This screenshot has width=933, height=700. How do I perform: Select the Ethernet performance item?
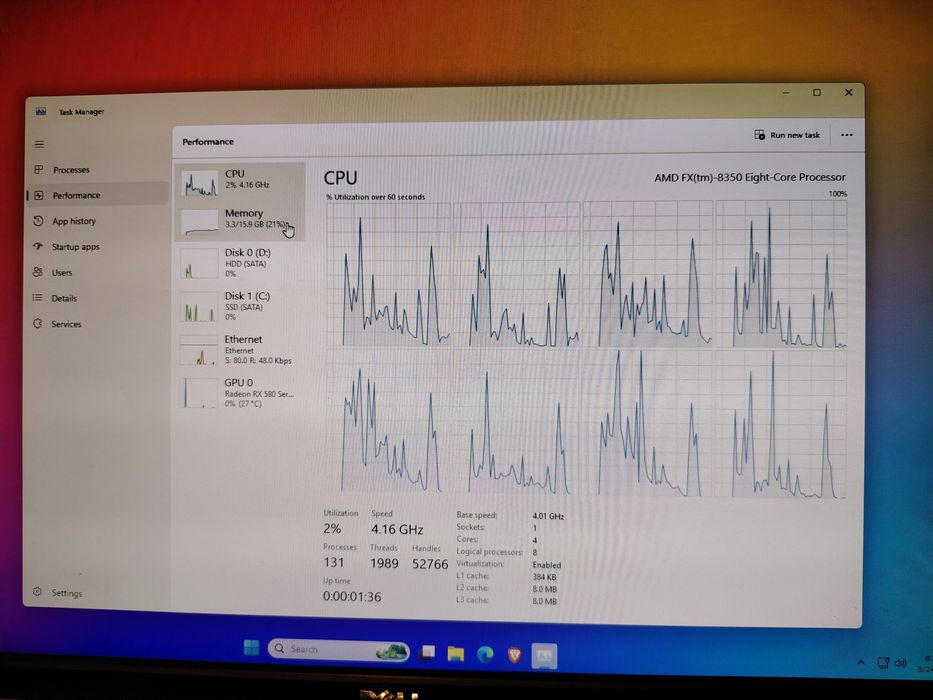coord(240,349)
